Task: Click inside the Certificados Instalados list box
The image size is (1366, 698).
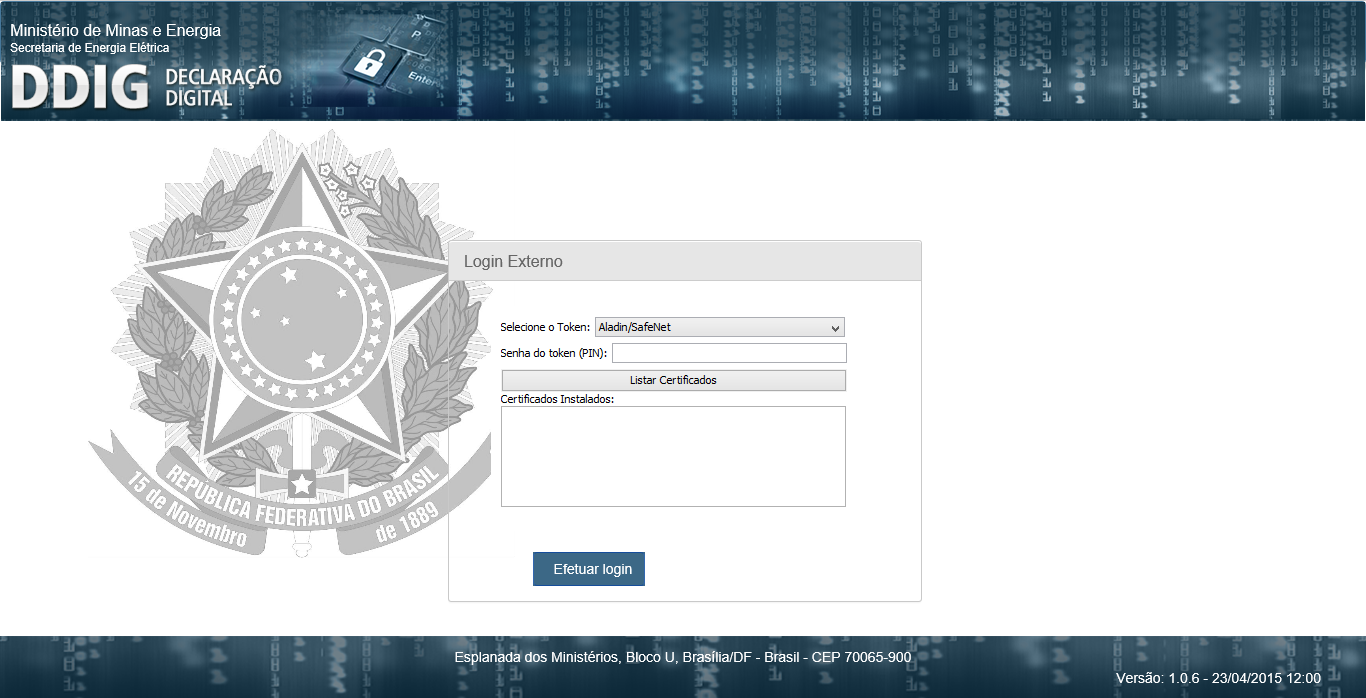Action: pos(673,456)
